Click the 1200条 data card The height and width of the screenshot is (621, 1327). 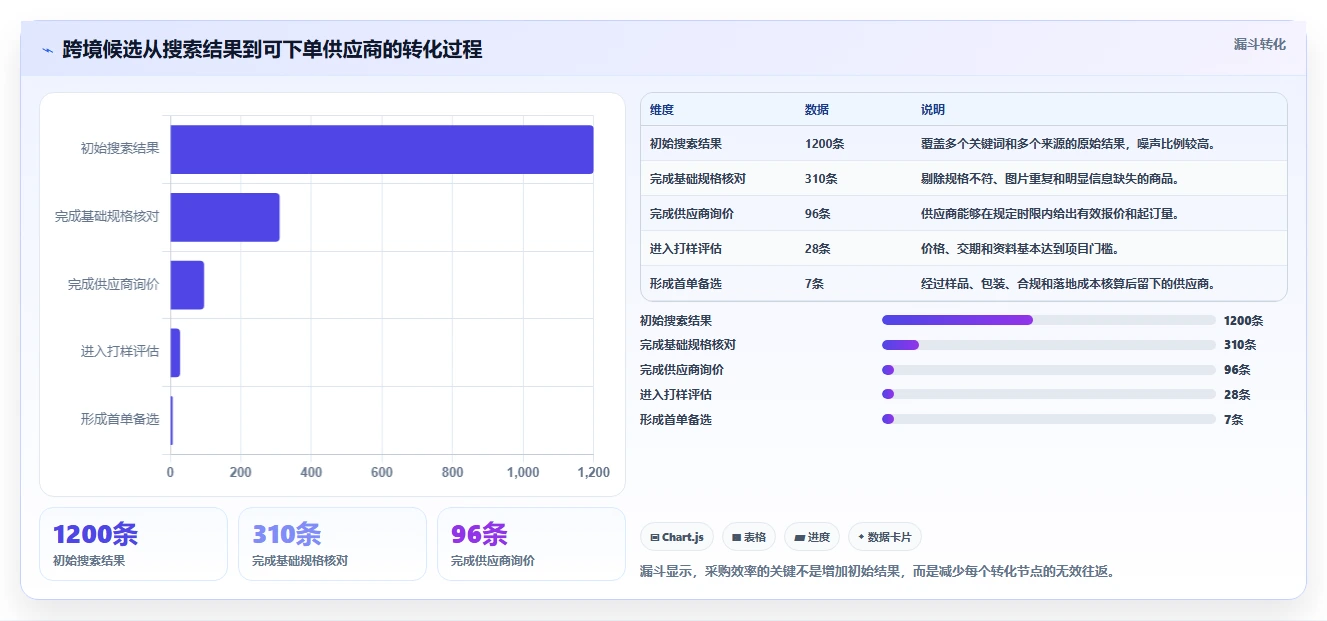133,544
